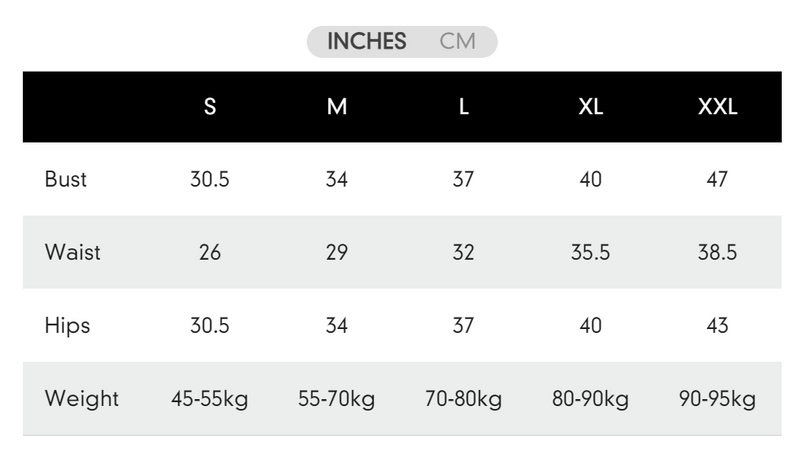The height and width of the screenshot is (457, 800).
Task: Pick the XXL size column header
Action: (x=717, y=107)
